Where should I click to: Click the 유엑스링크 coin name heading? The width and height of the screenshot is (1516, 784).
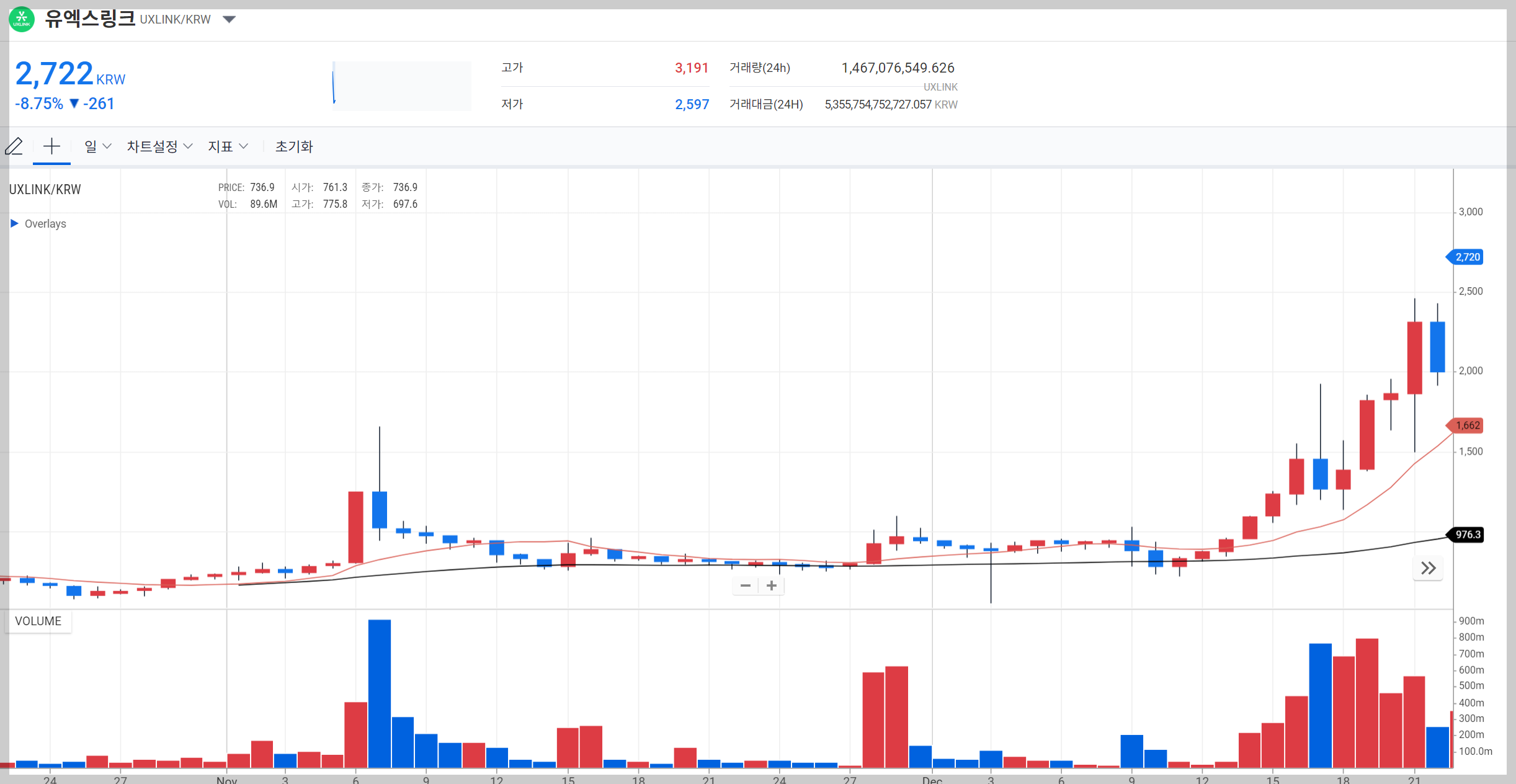click(x=90, y=19)
